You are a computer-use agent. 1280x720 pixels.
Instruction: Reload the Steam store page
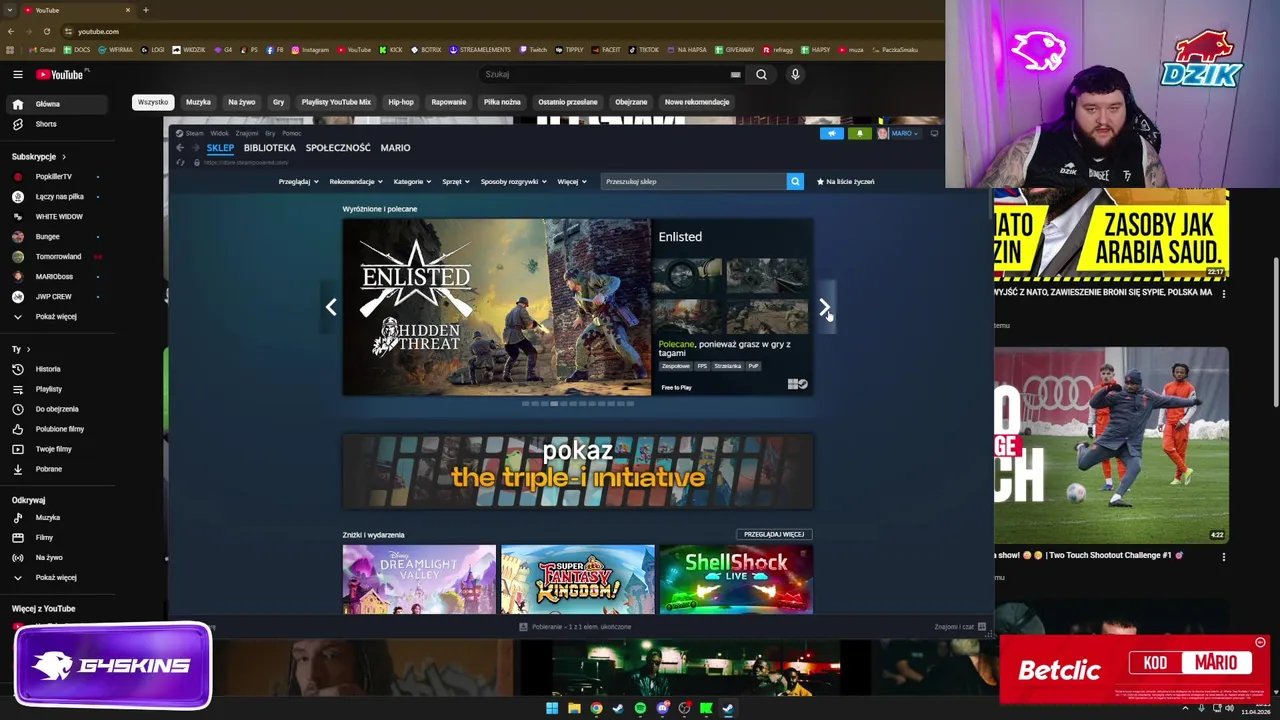pyautogui.click(x=180, y=162)
